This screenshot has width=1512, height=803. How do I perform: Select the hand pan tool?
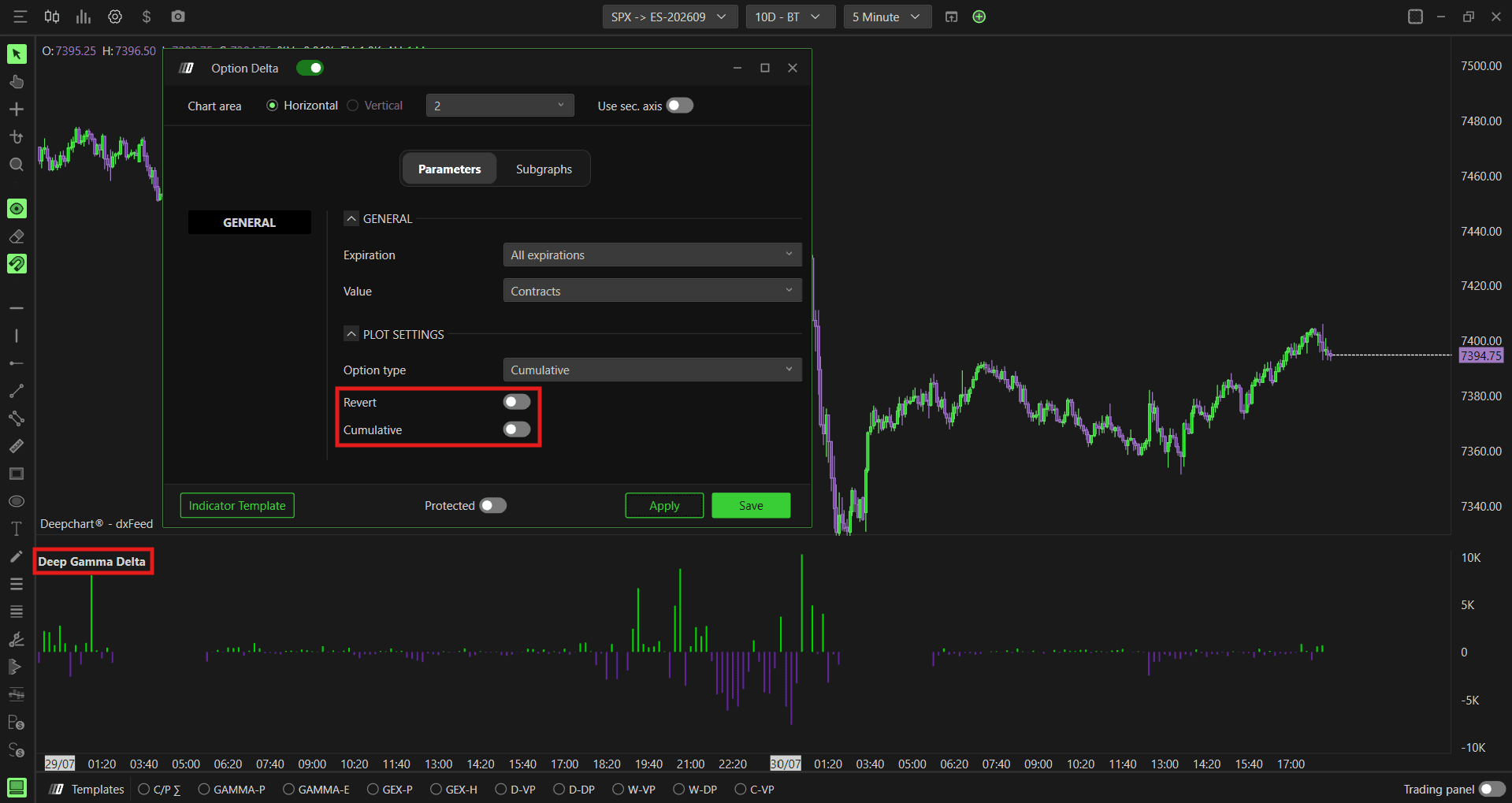(x=17, y=82)
